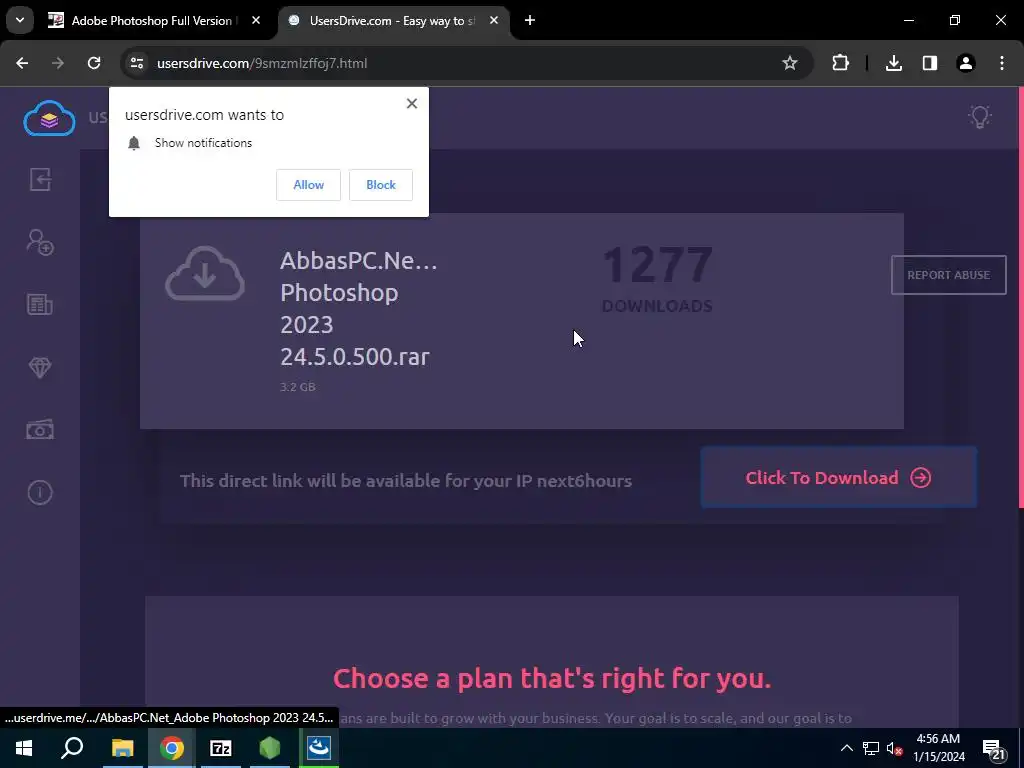Open Chrome's three-dot menu
The image size is (1024, 768).
tap(1002, 63)
